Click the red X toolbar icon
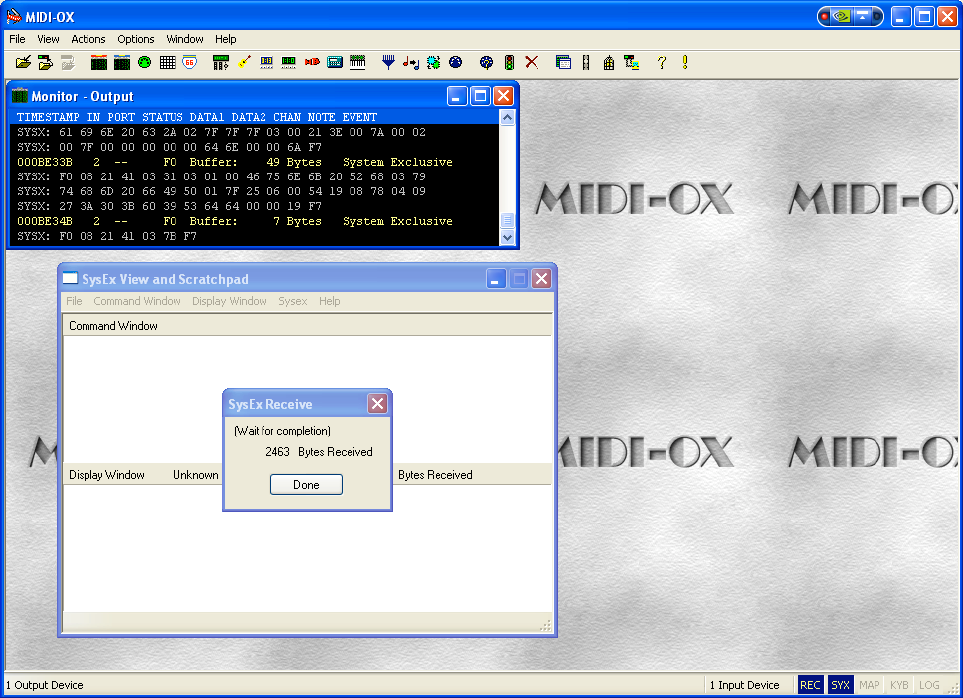Image resolution: width=963 pixels, height=698 pixels. click(532, 63)
